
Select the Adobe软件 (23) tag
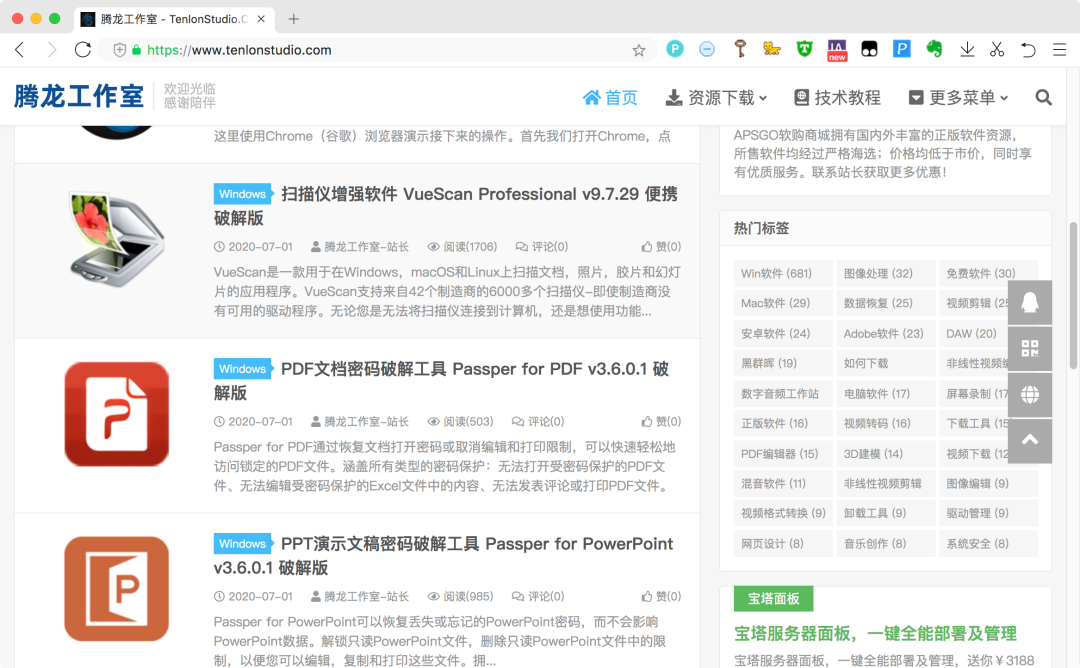pyautogui.click(x=884, y=334)
